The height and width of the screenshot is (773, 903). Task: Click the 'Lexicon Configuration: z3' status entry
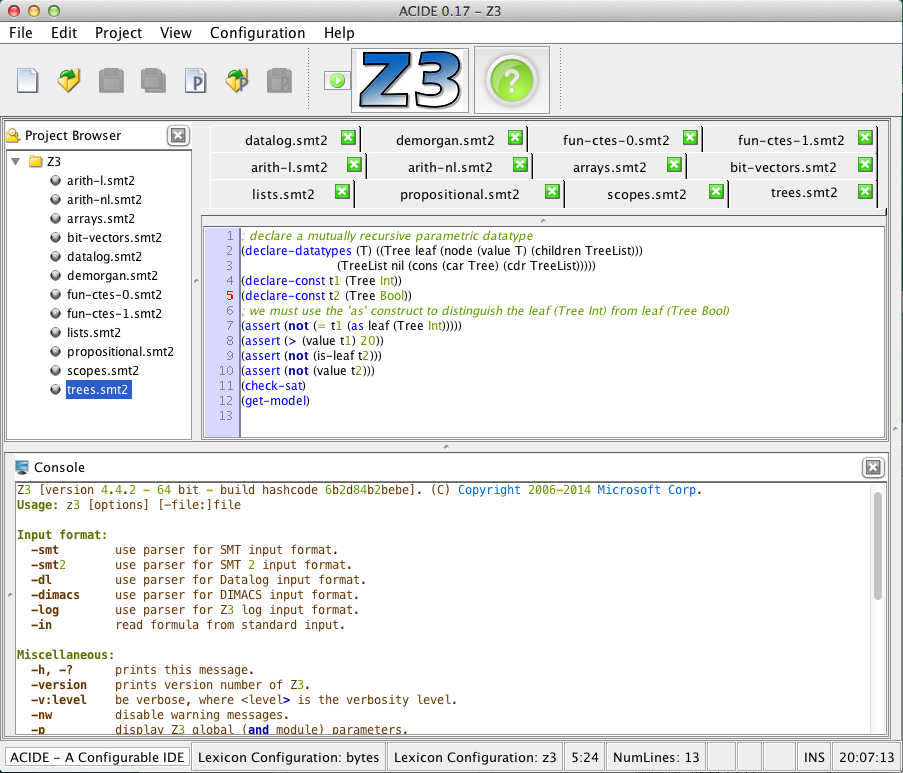coord(475,757)
